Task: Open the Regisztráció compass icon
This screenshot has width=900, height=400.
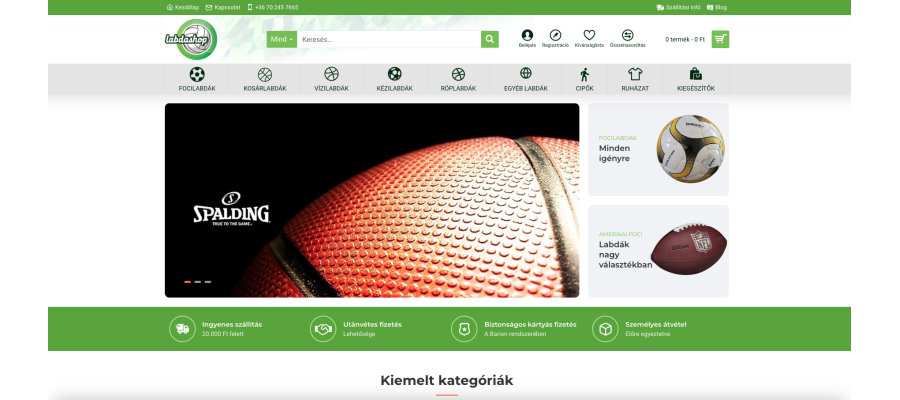Action: pyautogui.click(x=555, y=35)
